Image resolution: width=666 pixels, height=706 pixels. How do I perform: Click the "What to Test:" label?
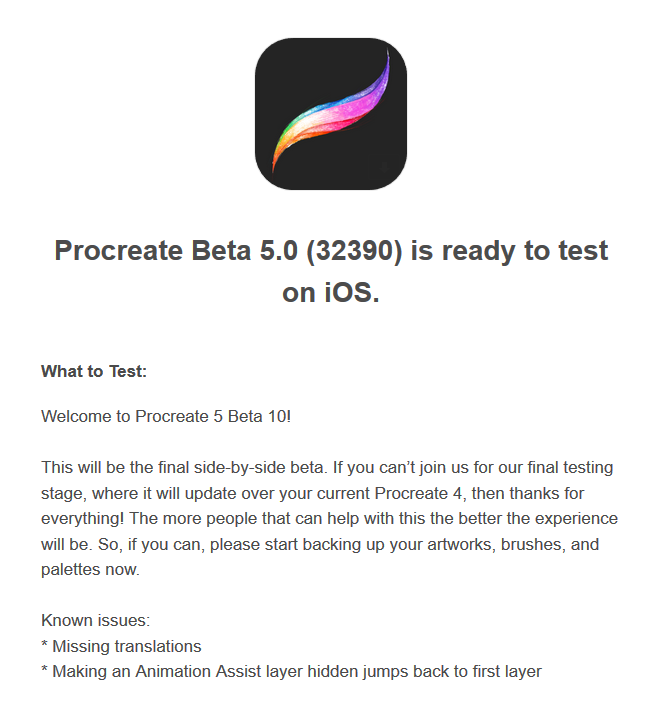point(94,371)
